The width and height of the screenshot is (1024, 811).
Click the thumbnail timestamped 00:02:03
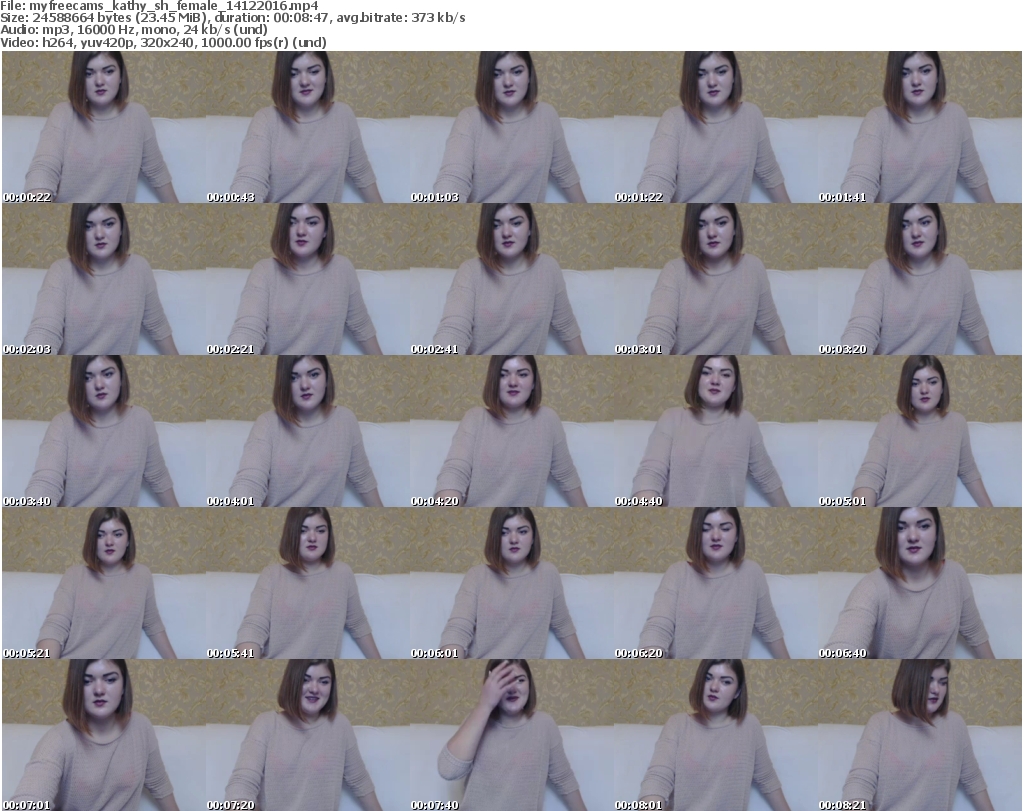click(102, 279)
